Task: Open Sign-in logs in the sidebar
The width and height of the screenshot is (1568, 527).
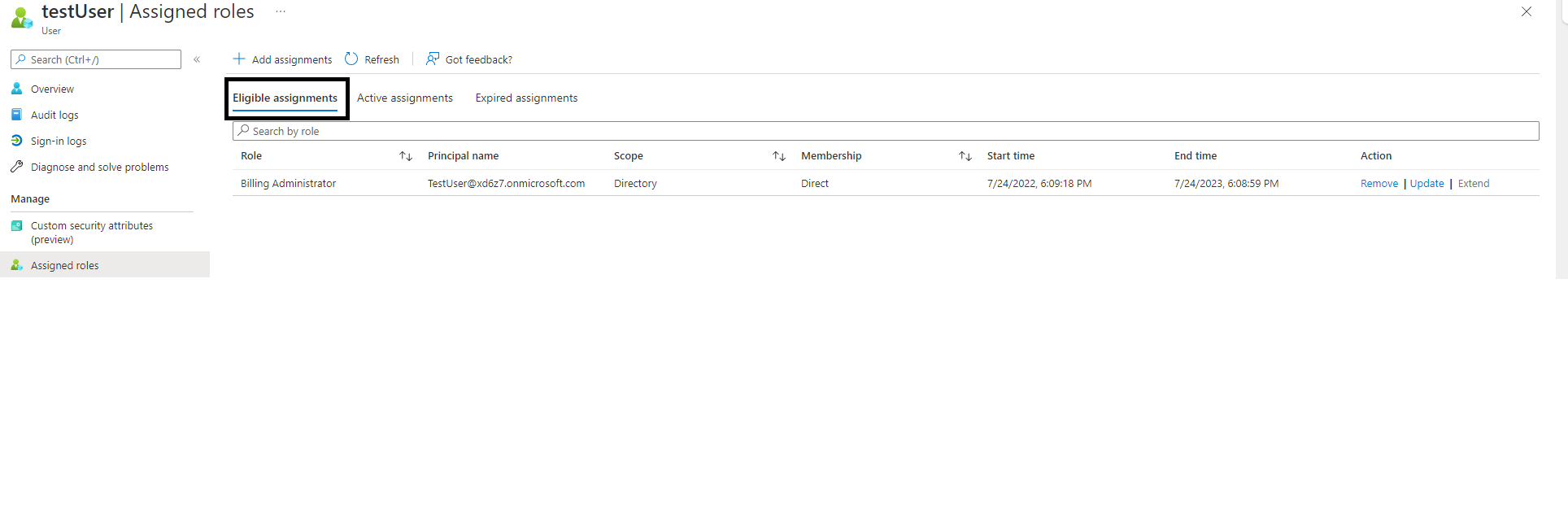Action: pyautogui.click(x=59, y=141)
